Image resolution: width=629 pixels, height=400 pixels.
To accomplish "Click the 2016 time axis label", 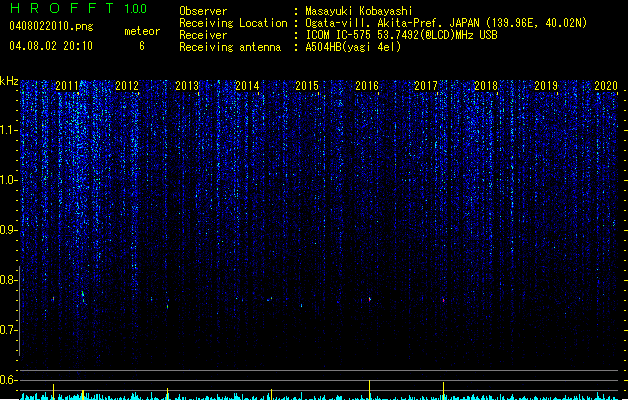I will [x=367, y=86].
